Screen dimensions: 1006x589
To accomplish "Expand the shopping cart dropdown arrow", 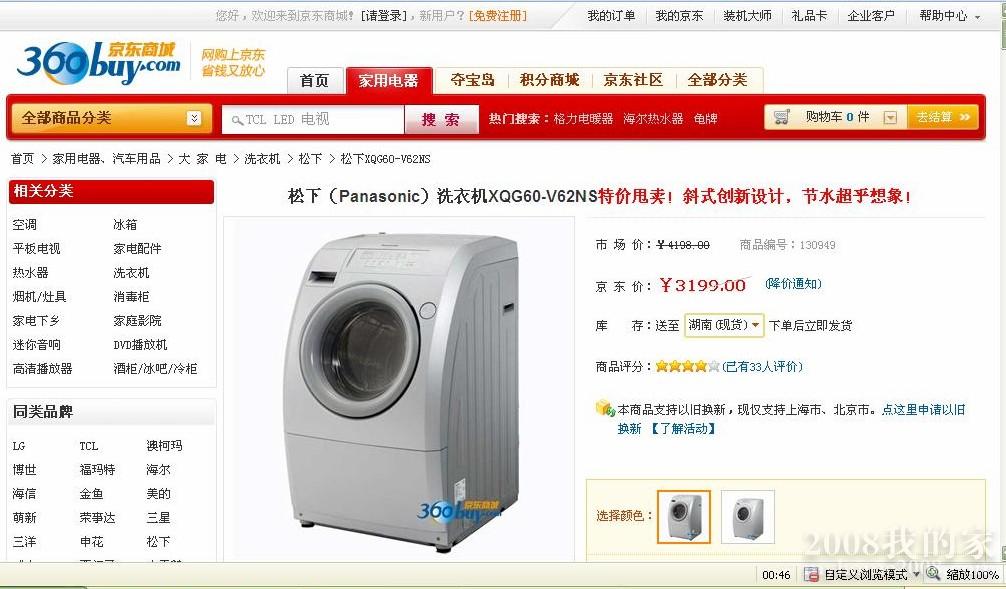I will 890,117.
